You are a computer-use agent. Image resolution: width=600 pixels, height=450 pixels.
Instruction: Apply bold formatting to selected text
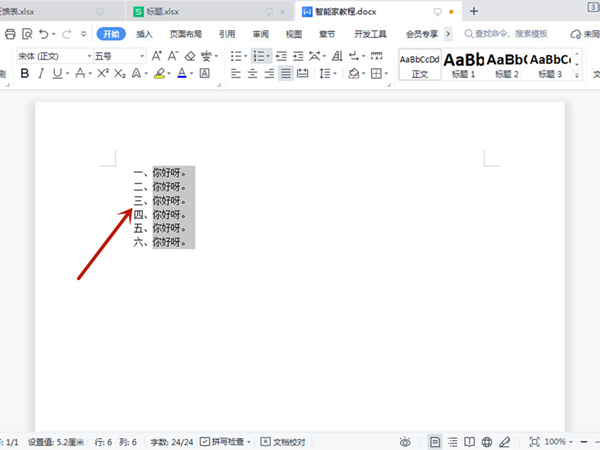25,74
